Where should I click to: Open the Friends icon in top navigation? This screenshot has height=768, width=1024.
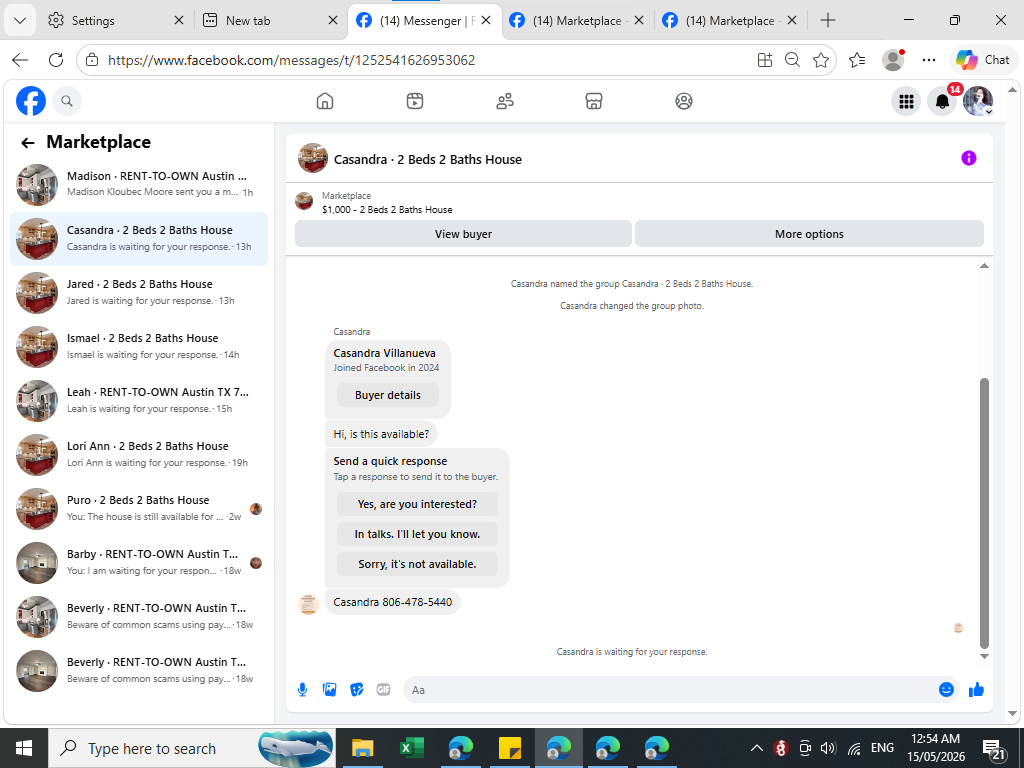point(505,101)
